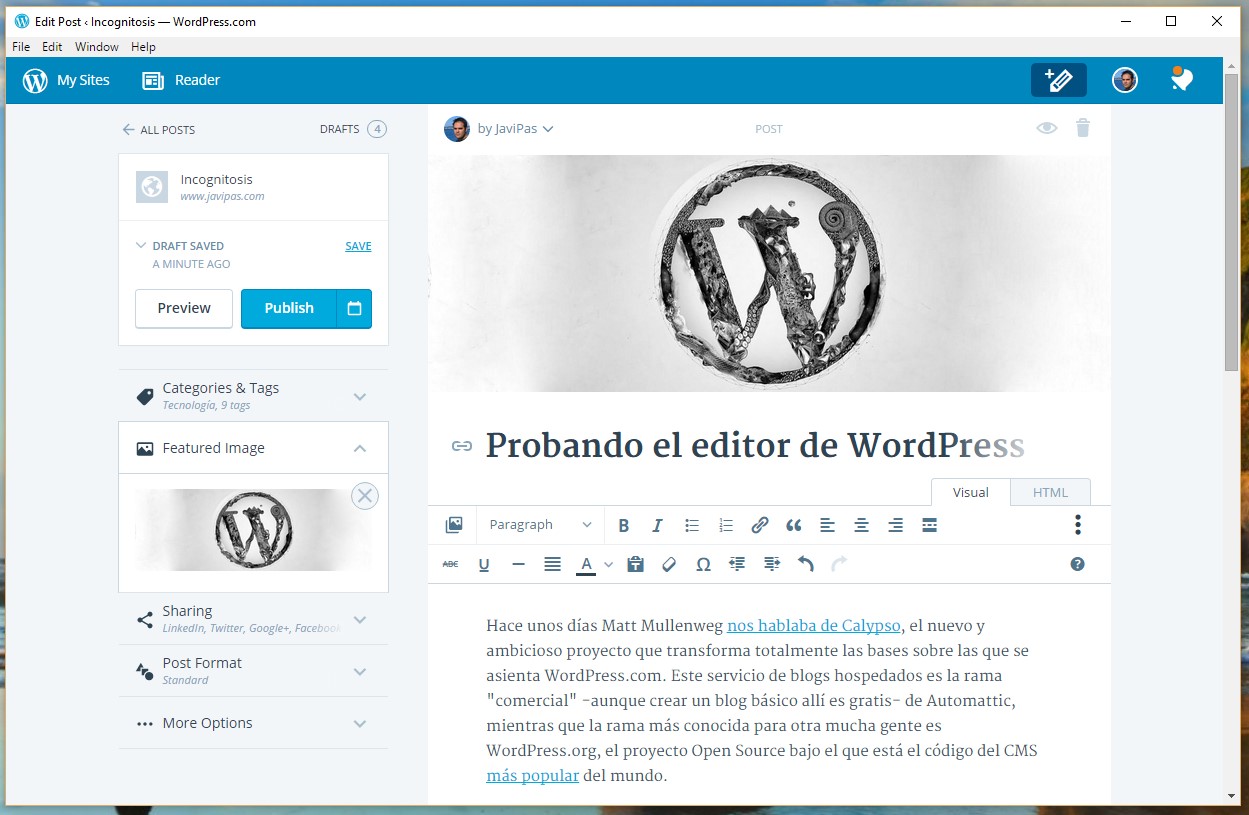Image resolution: width=1249 pixels, height=815 pixels.
Task: Expand the Sharing section
Action: [253, 619]
